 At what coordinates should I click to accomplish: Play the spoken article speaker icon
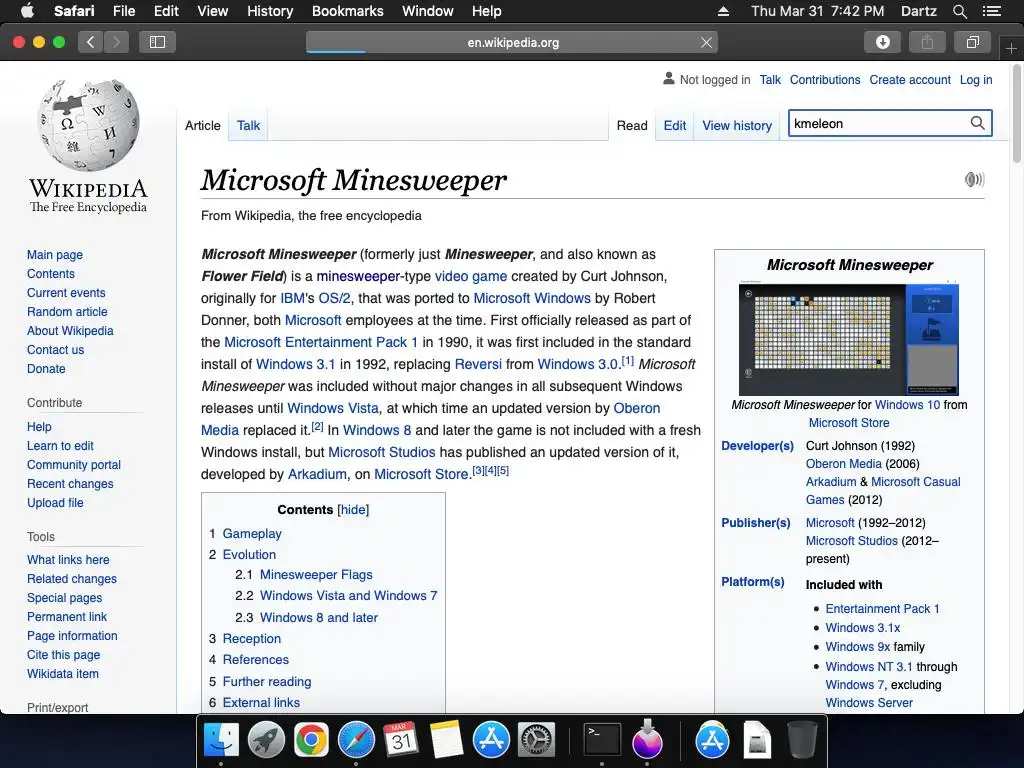(x=974, y=179)
